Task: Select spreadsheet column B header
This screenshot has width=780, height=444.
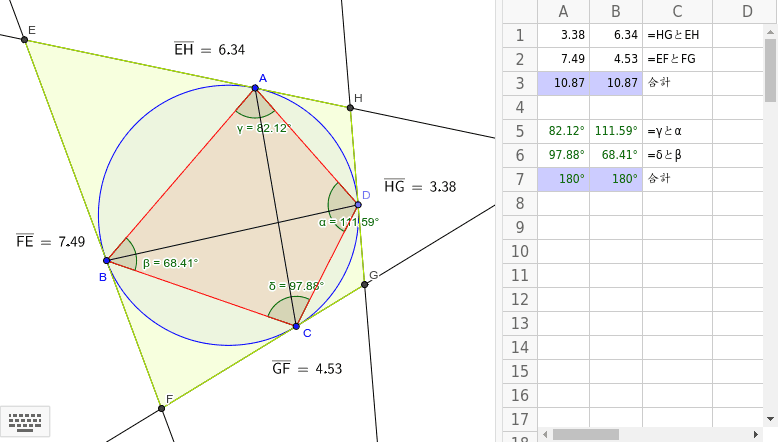Action: tap(616, 11)
